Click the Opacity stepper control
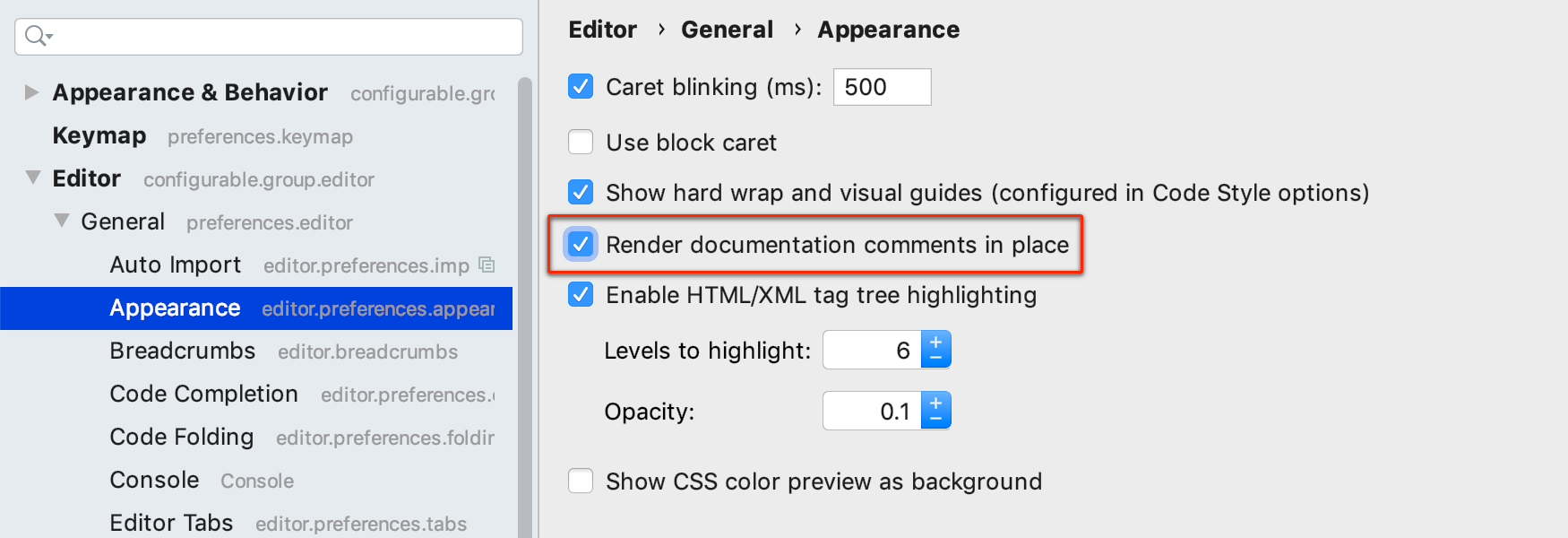The height and width of the screenshot is (538, 1568). point(935,411)
